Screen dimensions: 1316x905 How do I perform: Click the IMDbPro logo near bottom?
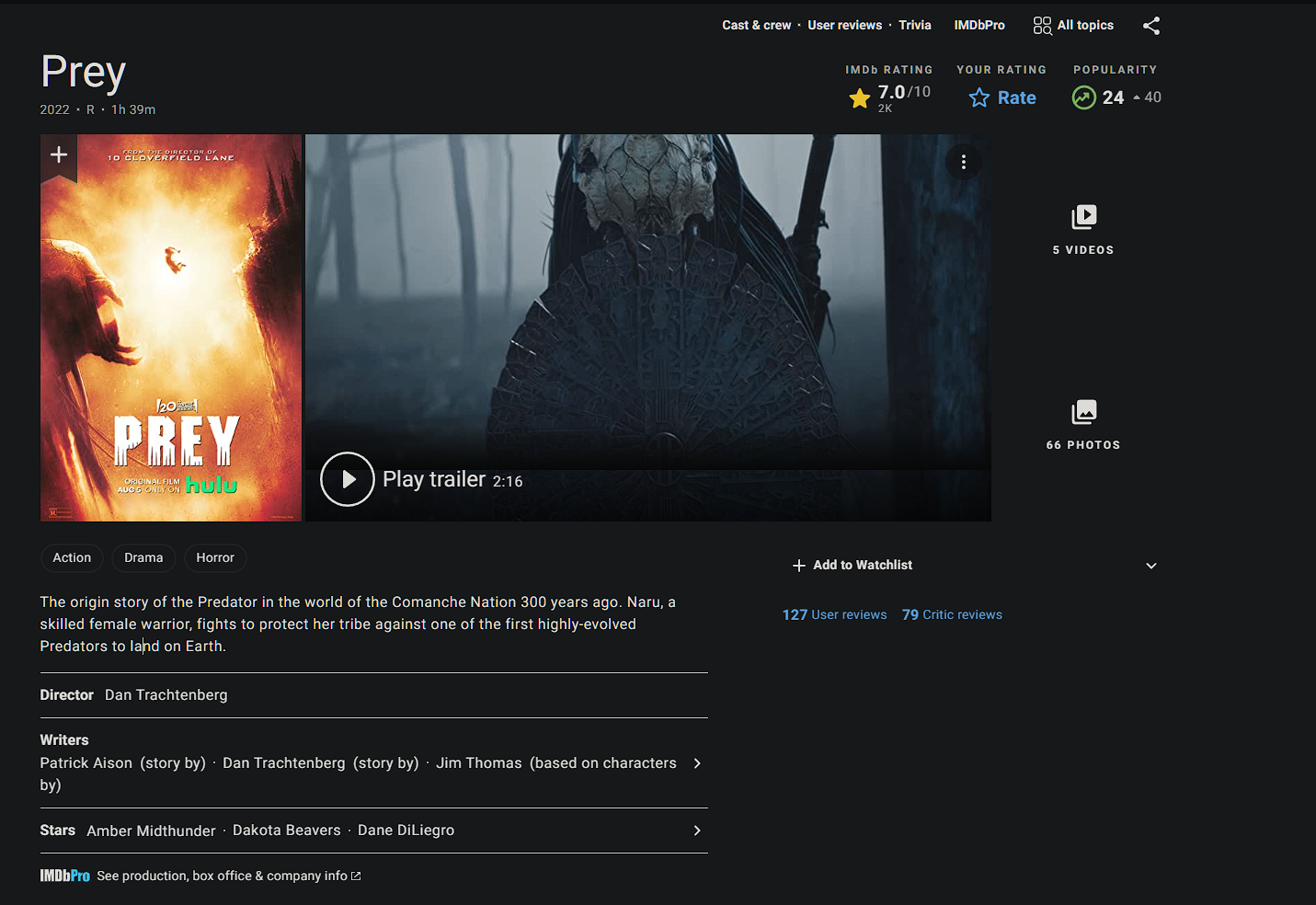[x=64, y=876]
